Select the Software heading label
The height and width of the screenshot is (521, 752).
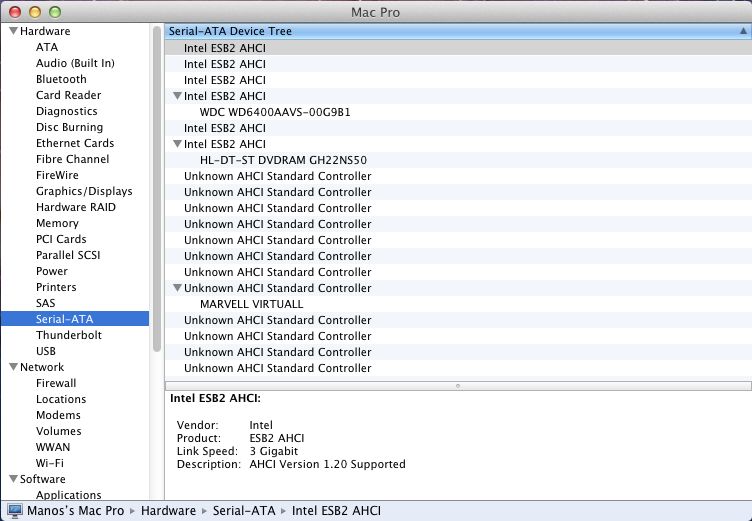tap(43, 479)
